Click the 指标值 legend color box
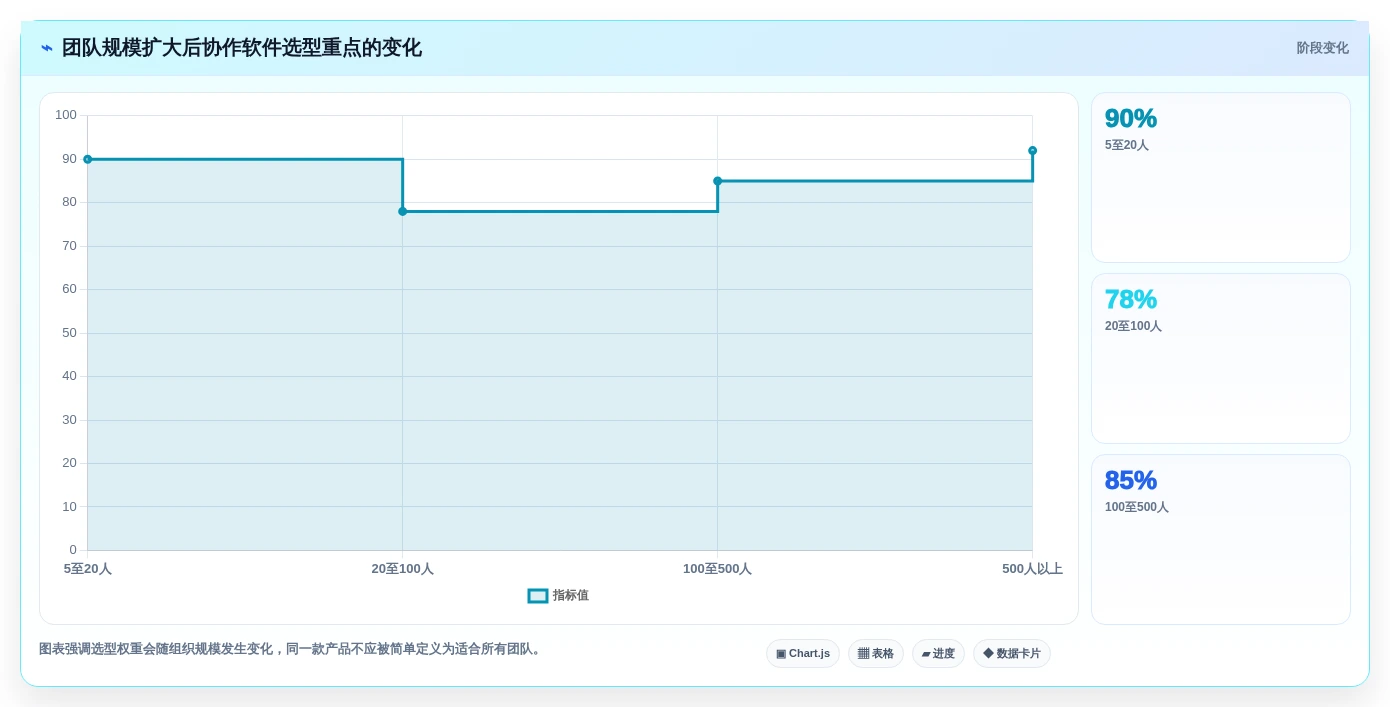Viewport: 1390px width, 707px height. [x=538, y=596]
